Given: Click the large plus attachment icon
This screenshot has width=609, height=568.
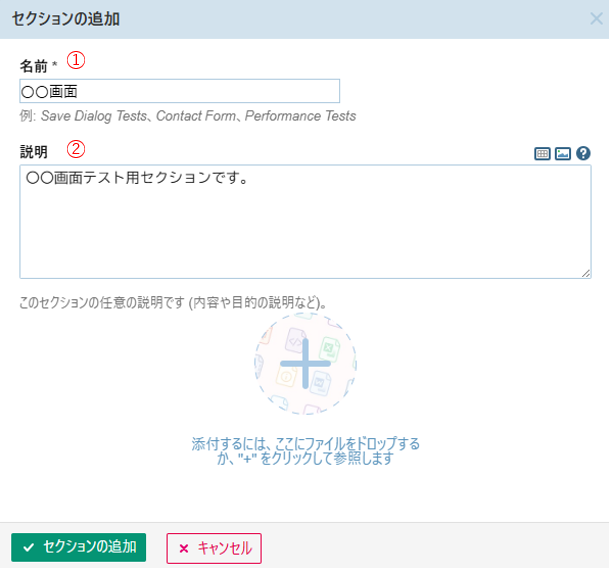Looking at the screenshot, I should click(x=305, y=363).
